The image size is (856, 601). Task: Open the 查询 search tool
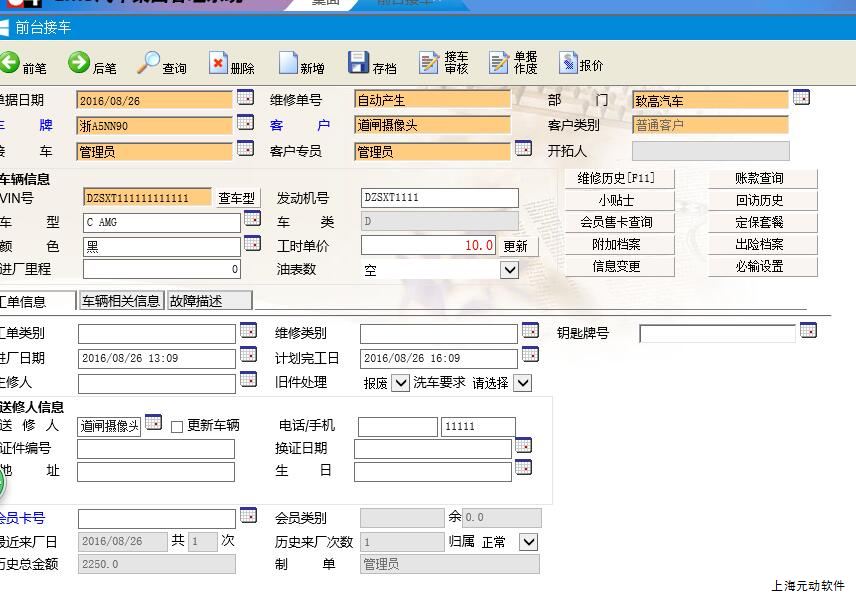coord(149,64)
